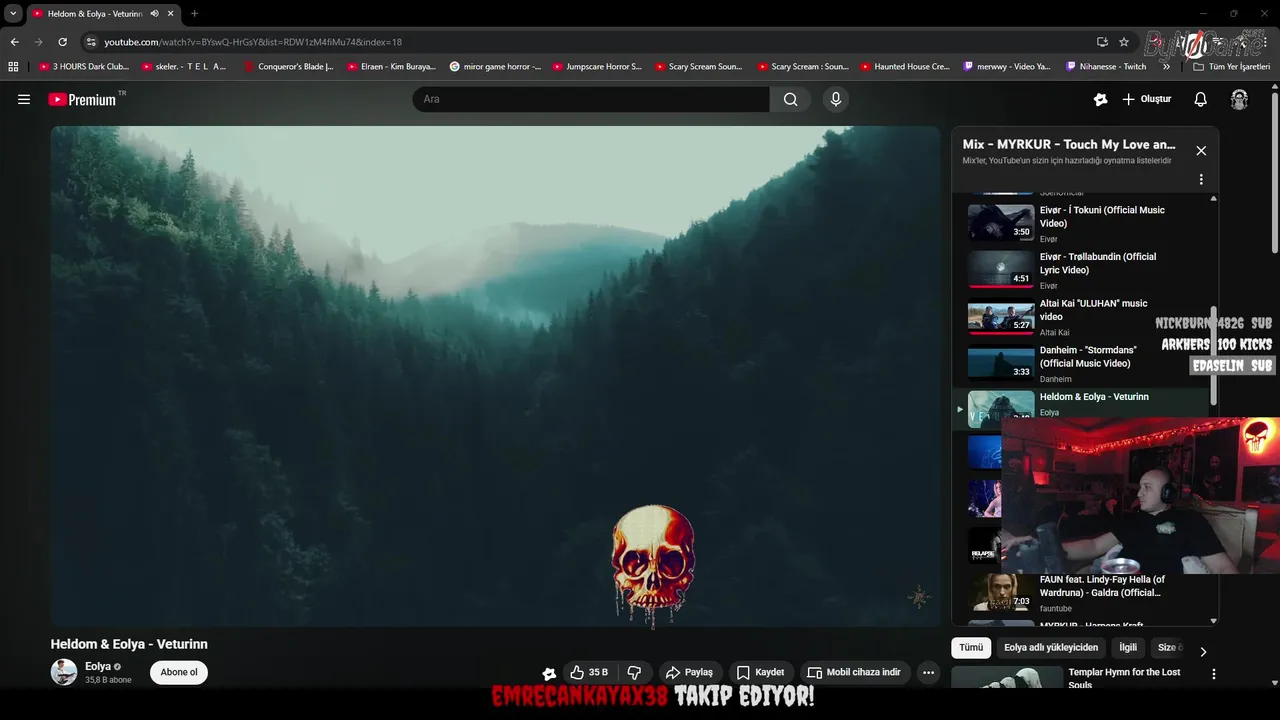Click the browser back arrow

(14, 42)
